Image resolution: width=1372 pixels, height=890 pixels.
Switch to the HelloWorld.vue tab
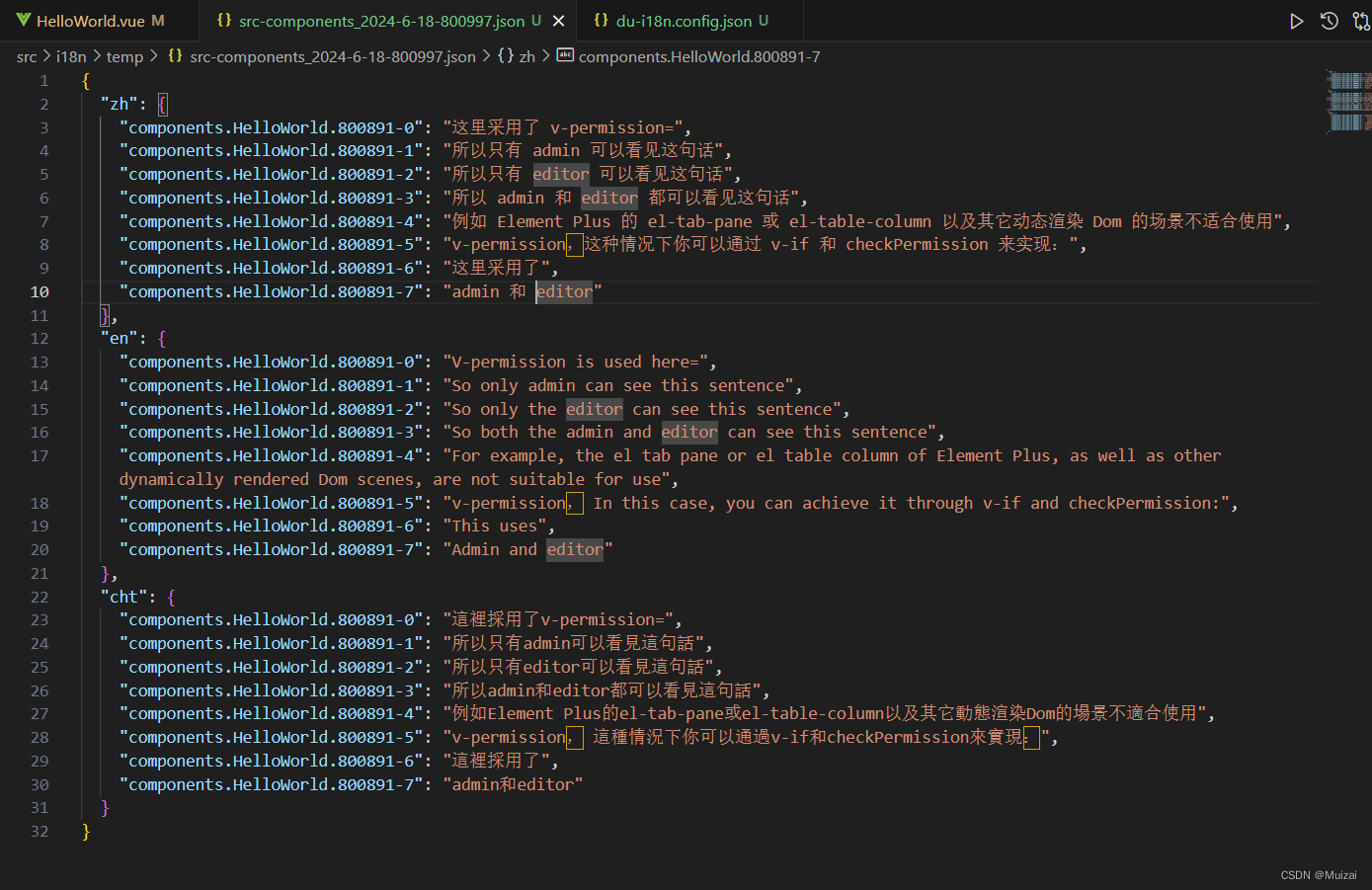pos(90,21)
